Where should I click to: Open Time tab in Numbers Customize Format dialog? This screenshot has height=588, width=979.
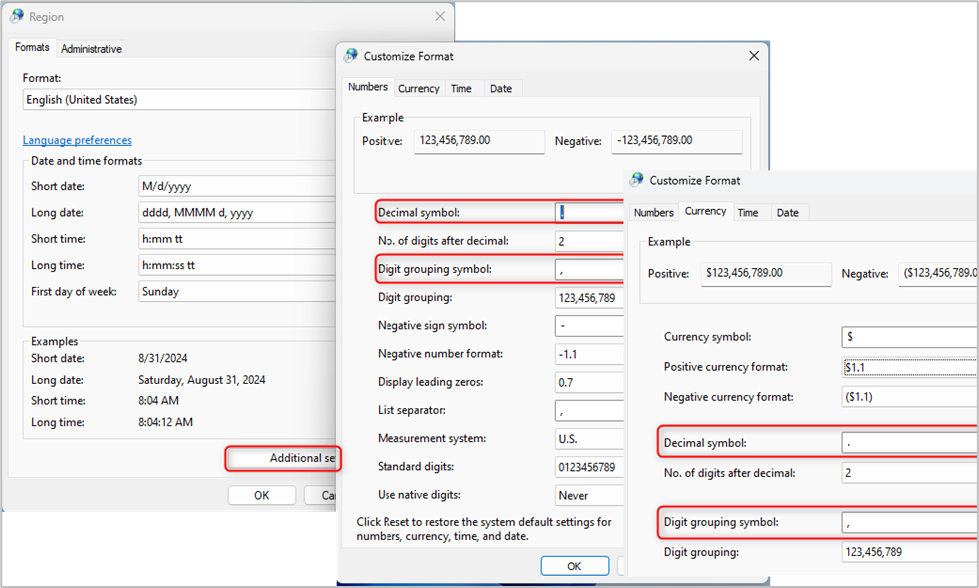point(461,89)
